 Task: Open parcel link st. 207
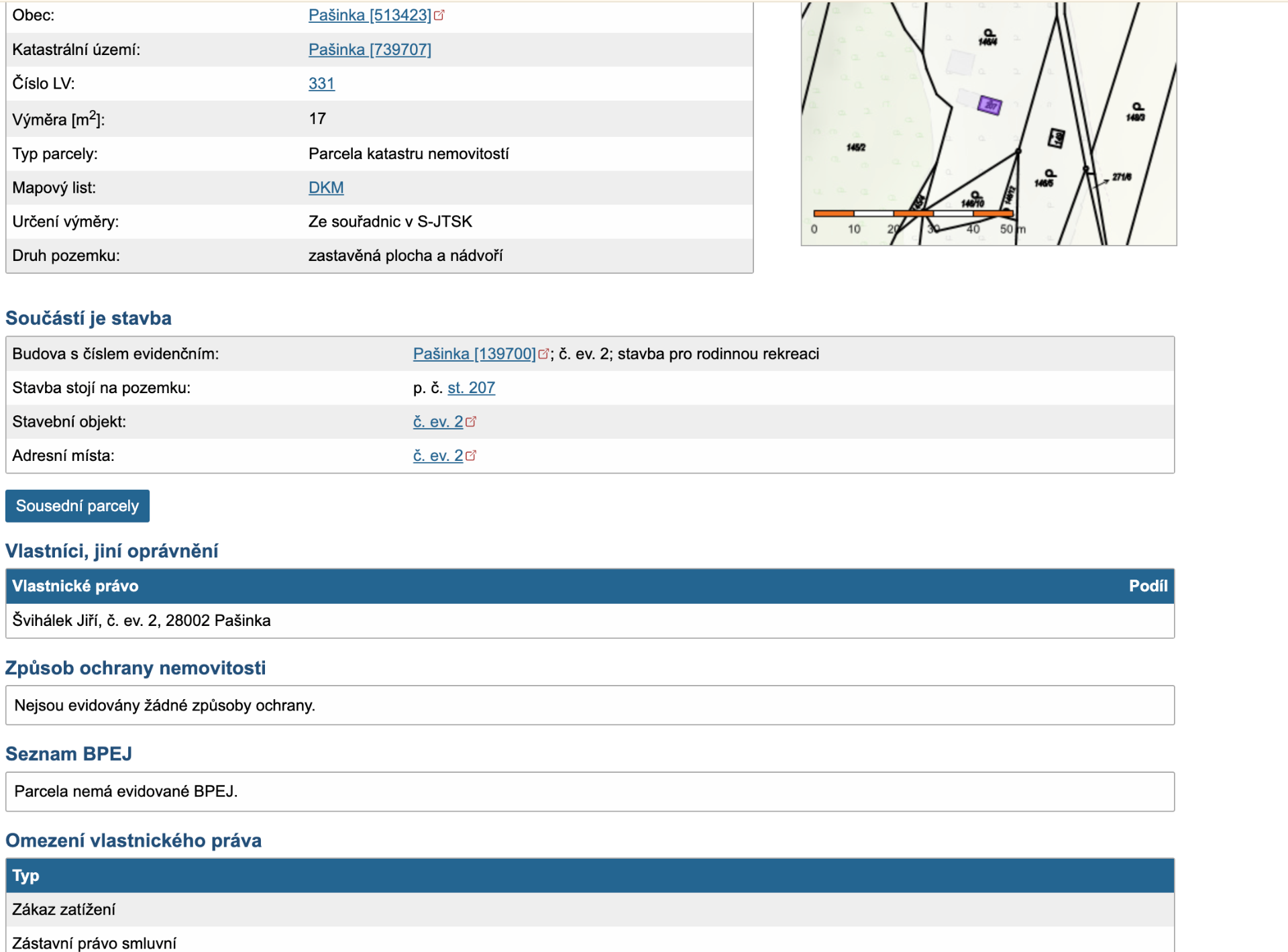tap(471, 388)
